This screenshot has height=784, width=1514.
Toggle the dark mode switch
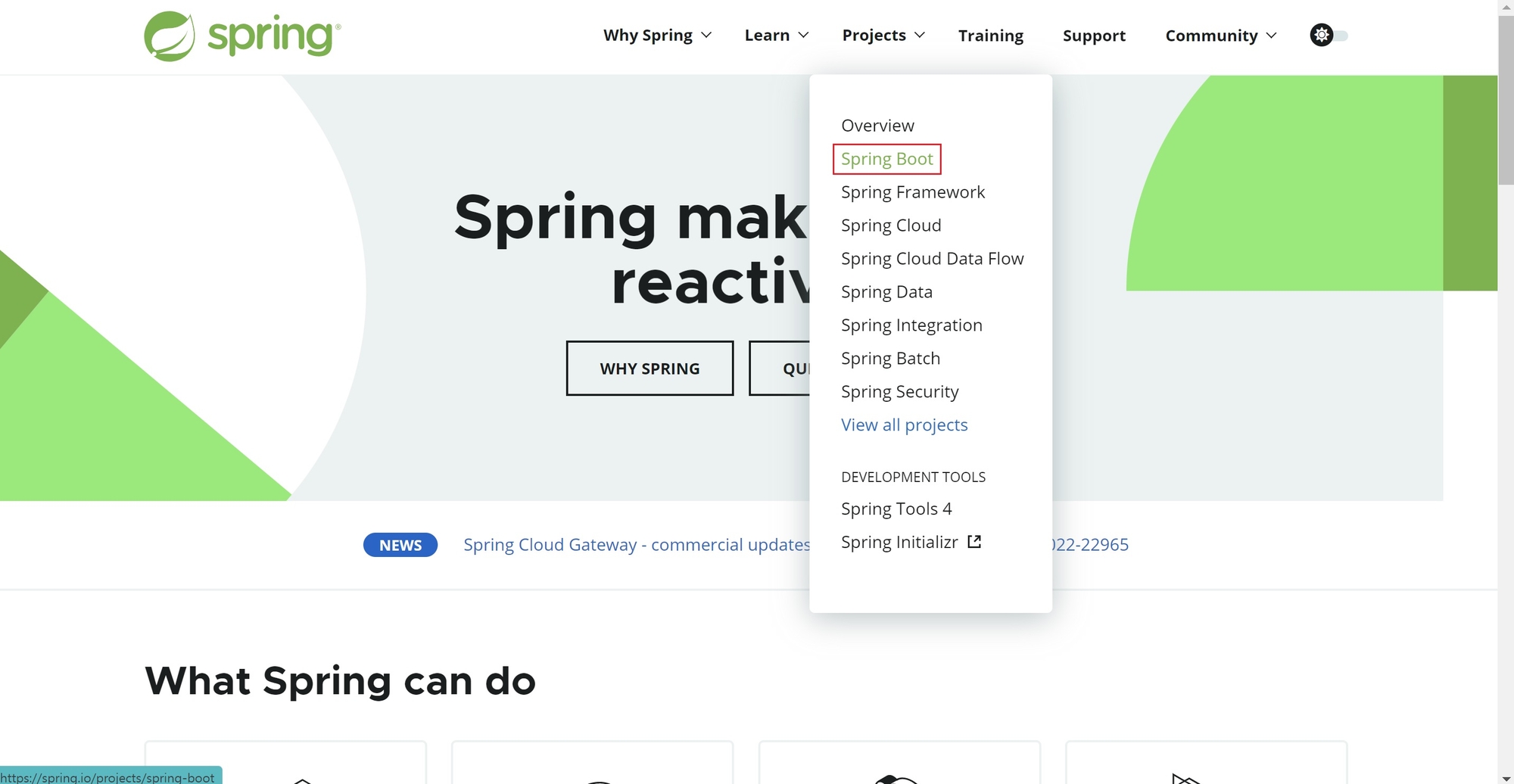(x=1329, y=36)
